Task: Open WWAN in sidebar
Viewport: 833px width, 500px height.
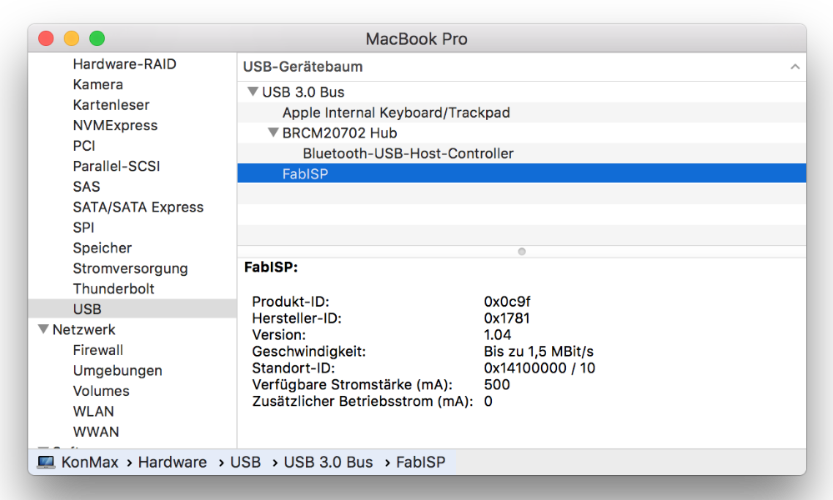Action: 96,432
